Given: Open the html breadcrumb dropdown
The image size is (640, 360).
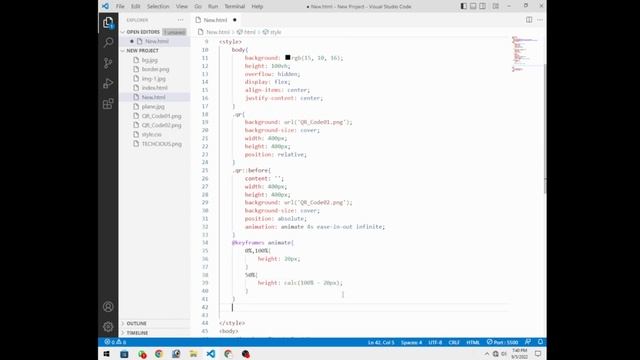Looking at the screenshot, I should click(246, 32).
